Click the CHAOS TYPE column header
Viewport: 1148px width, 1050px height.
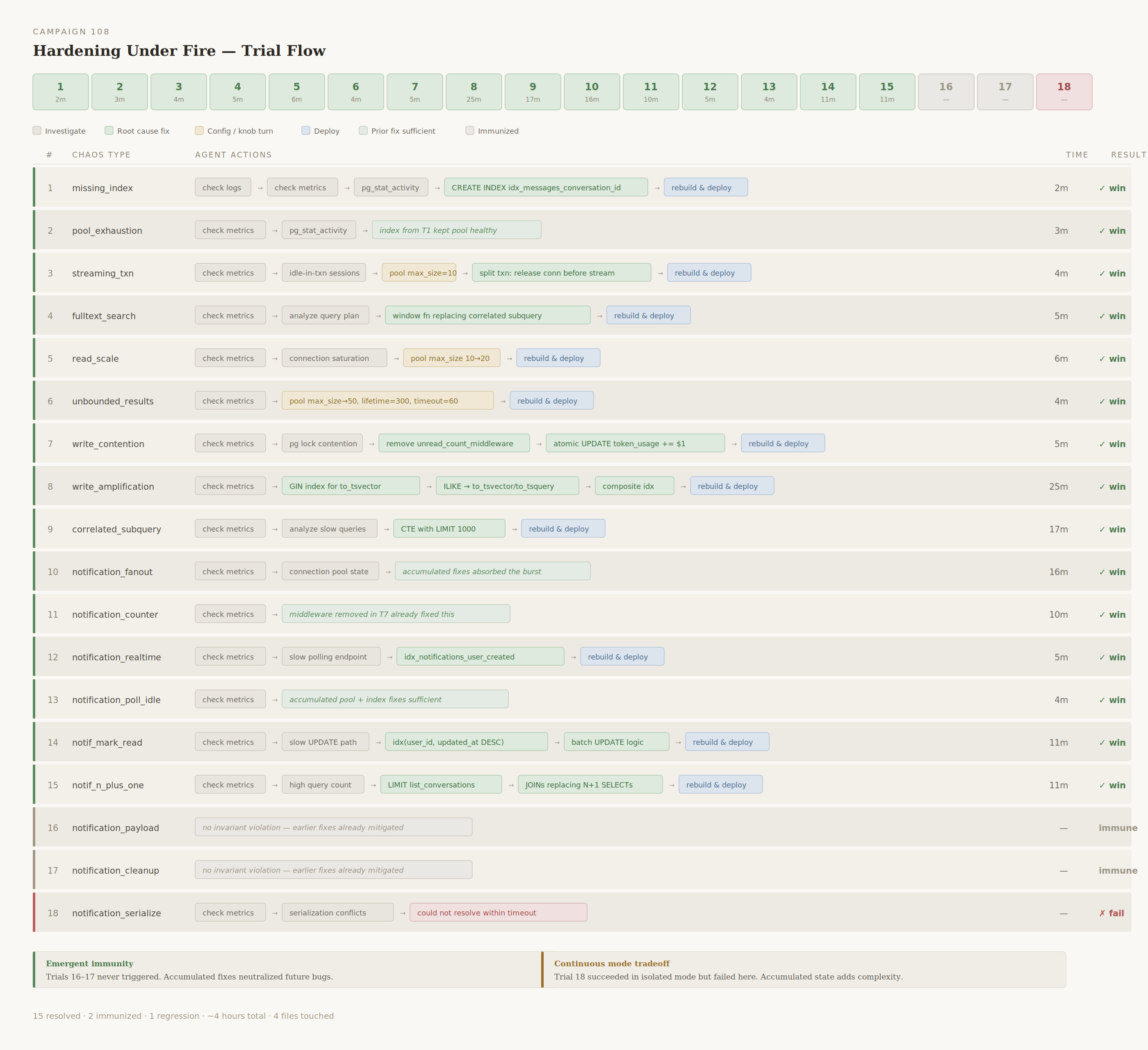[x=101, y=154]
